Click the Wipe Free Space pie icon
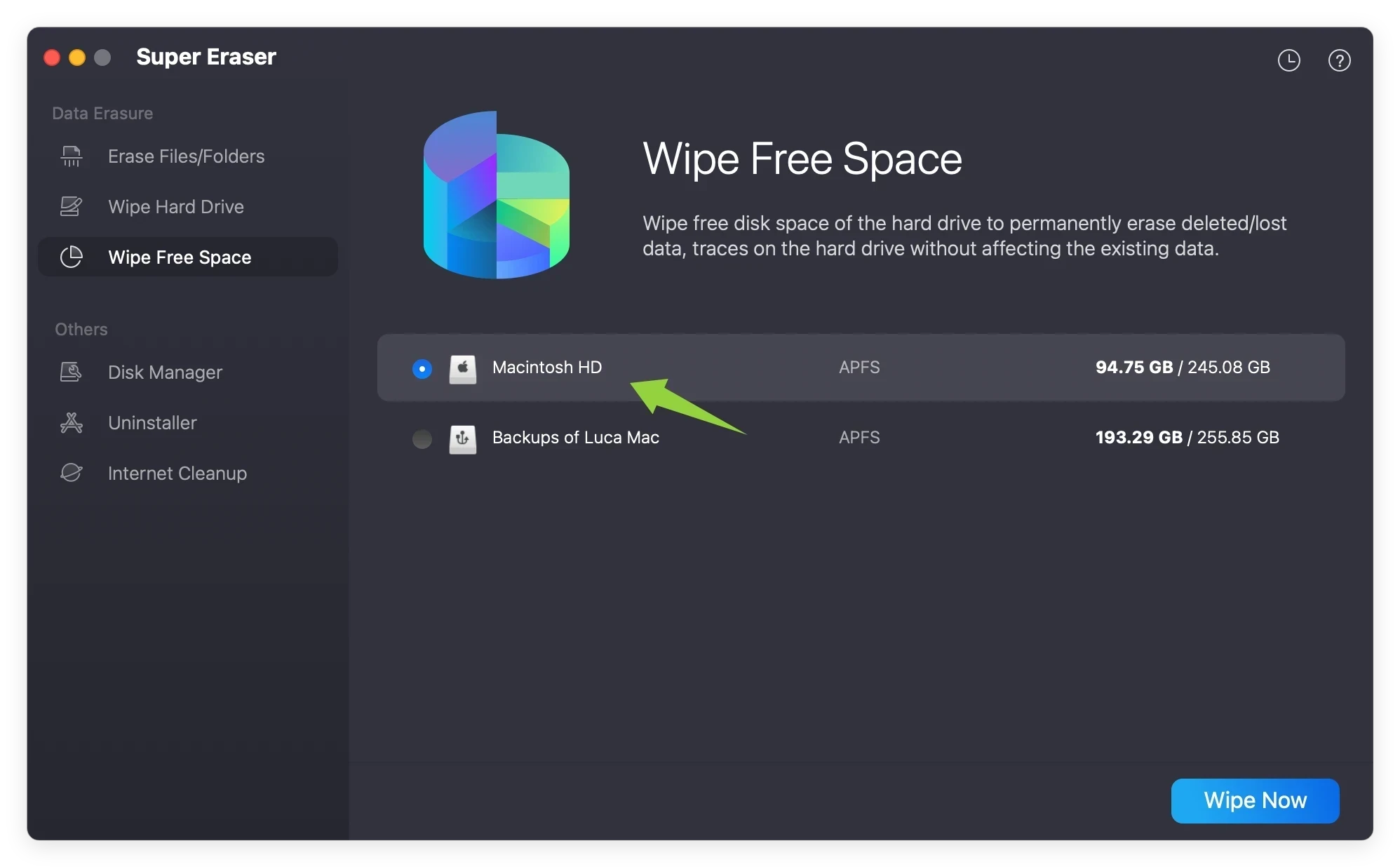1400x867 pixels. (x=71, y=257)
